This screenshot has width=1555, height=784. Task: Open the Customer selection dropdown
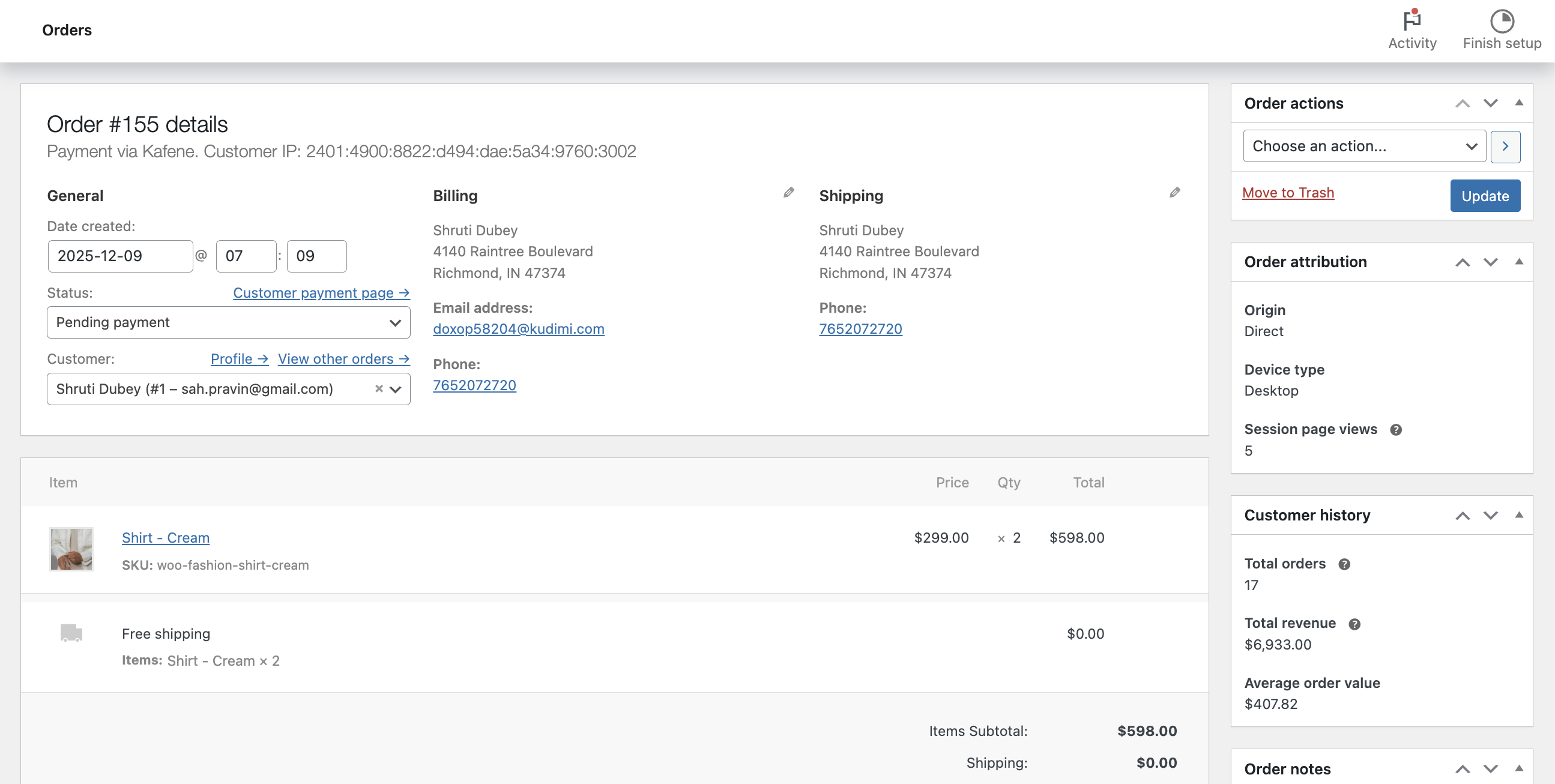tap(229, 388)
